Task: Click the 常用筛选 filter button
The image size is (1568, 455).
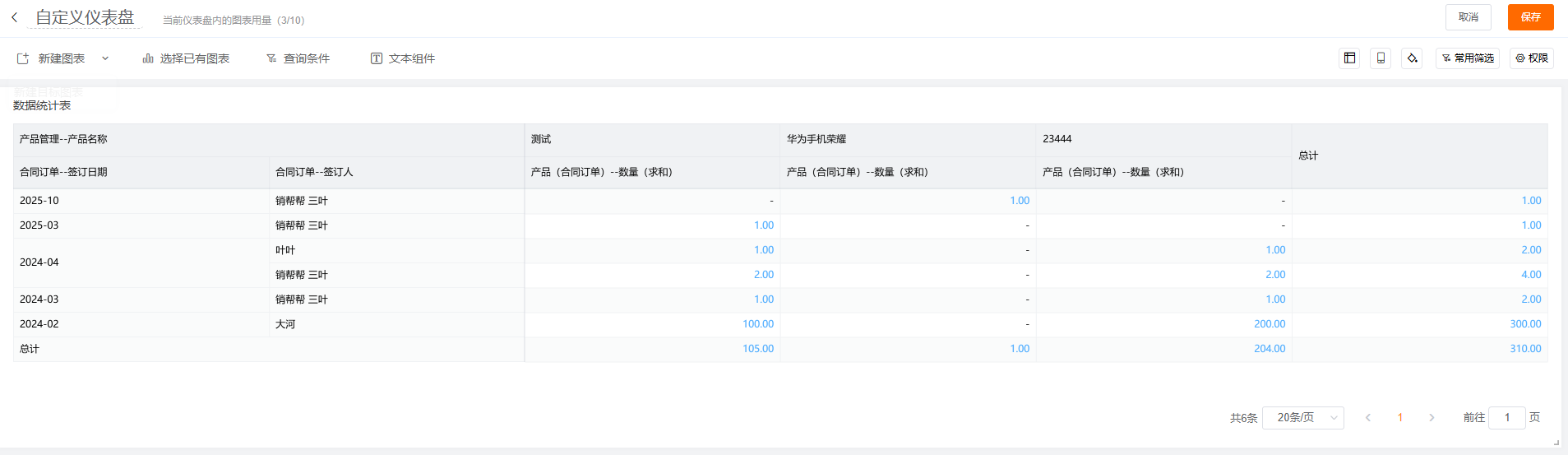Action: 1468,58
